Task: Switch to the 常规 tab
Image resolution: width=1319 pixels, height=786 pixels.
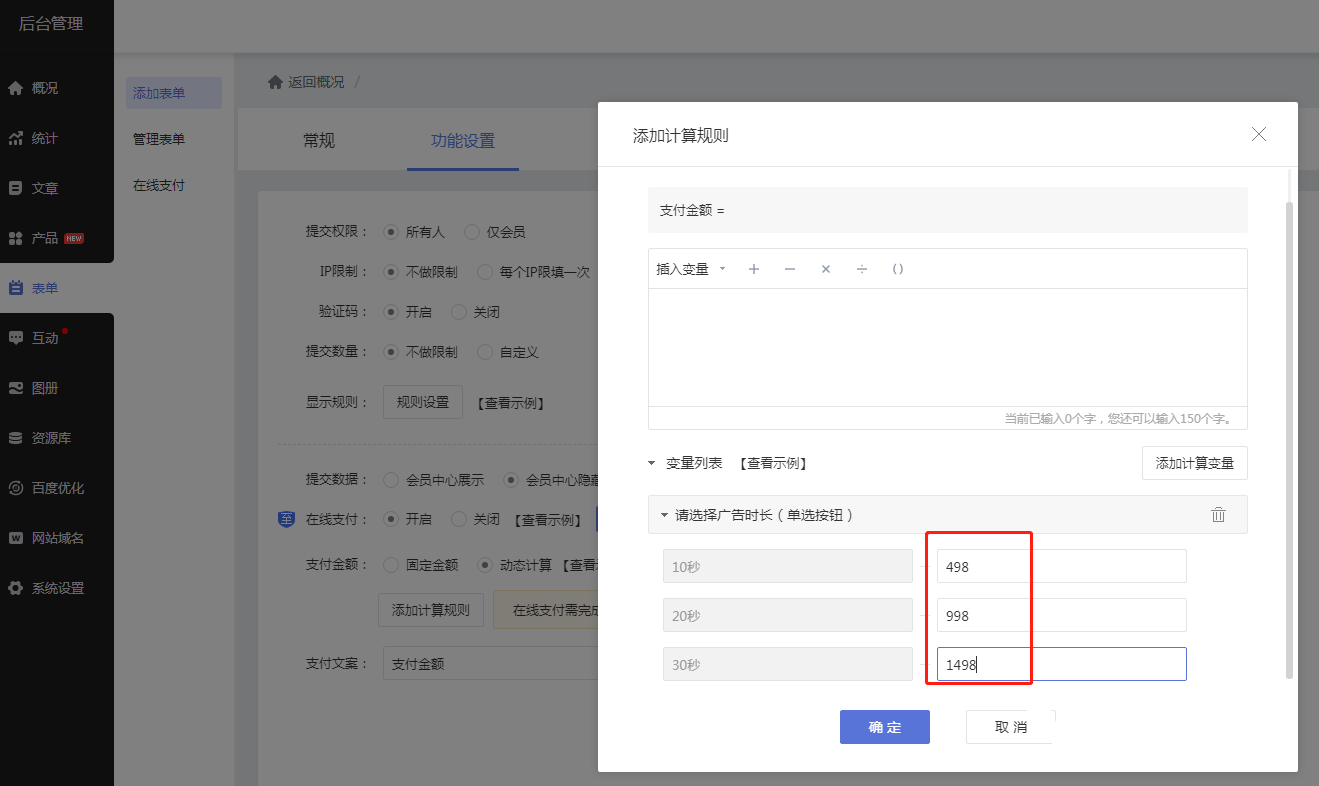Action: click(319, 141)
